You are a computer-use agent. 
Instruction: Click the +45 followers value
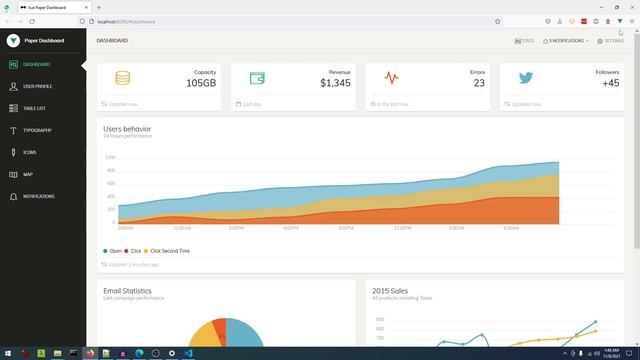(x=611, y=83)
